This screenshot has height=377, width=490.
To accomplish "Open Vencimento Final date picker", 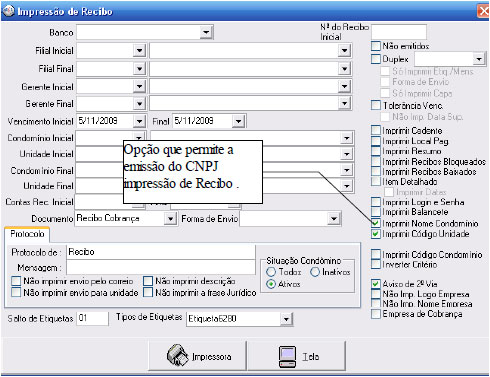I will pyautogui.click(x=238, y=121).
